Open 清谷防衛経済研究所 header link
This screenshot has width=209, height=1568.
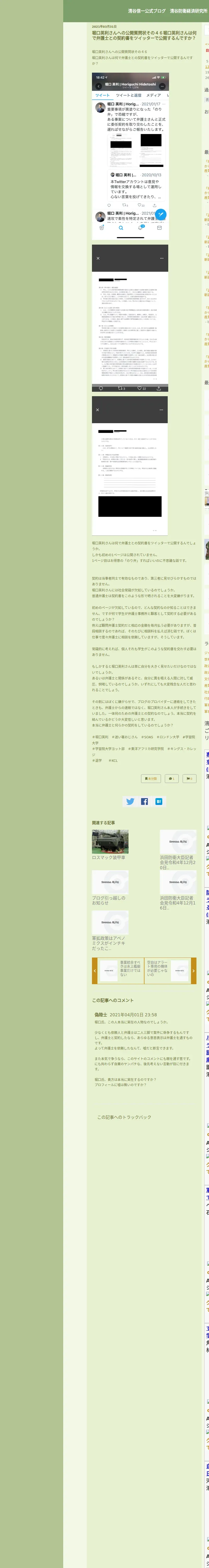[x=189, y=11]
